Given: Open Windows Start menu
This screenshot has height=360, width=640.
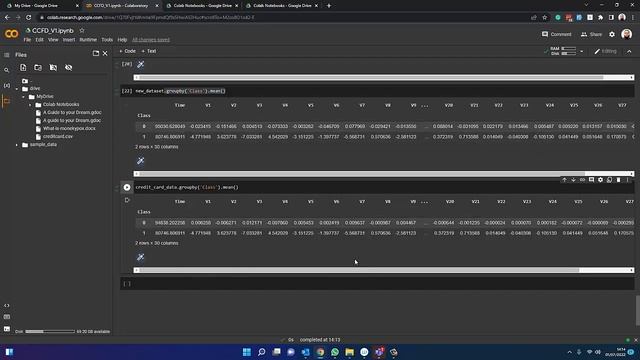Looking at the screenshot, I should pyautogui.click(x=247, y=352).
